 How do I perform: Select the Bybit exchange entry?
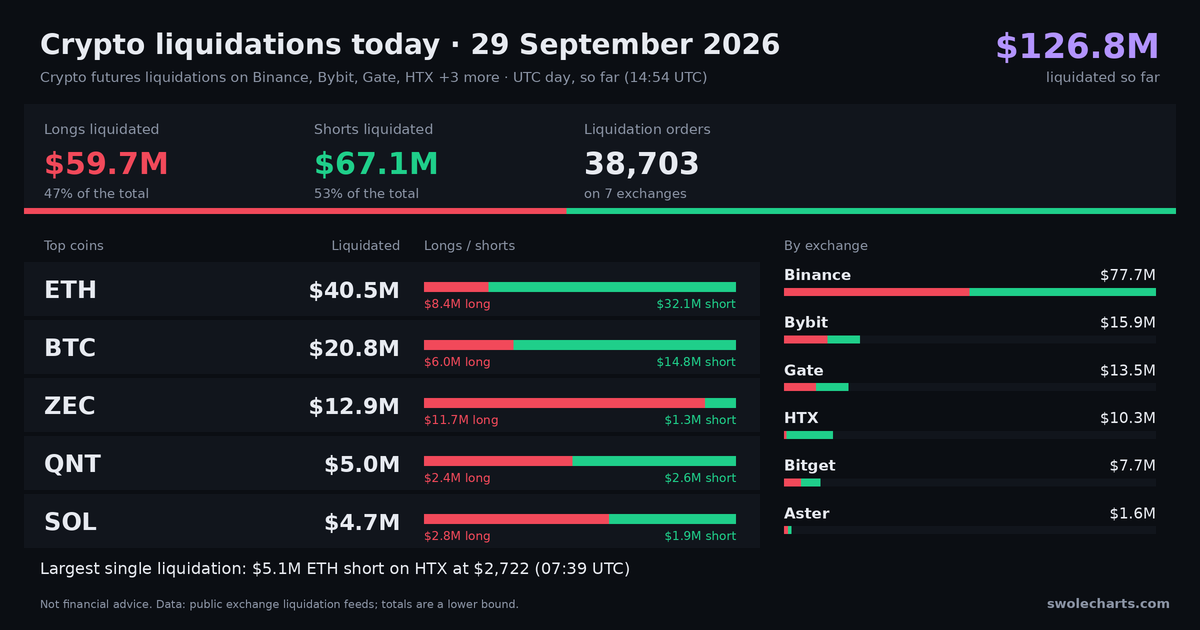970,330
